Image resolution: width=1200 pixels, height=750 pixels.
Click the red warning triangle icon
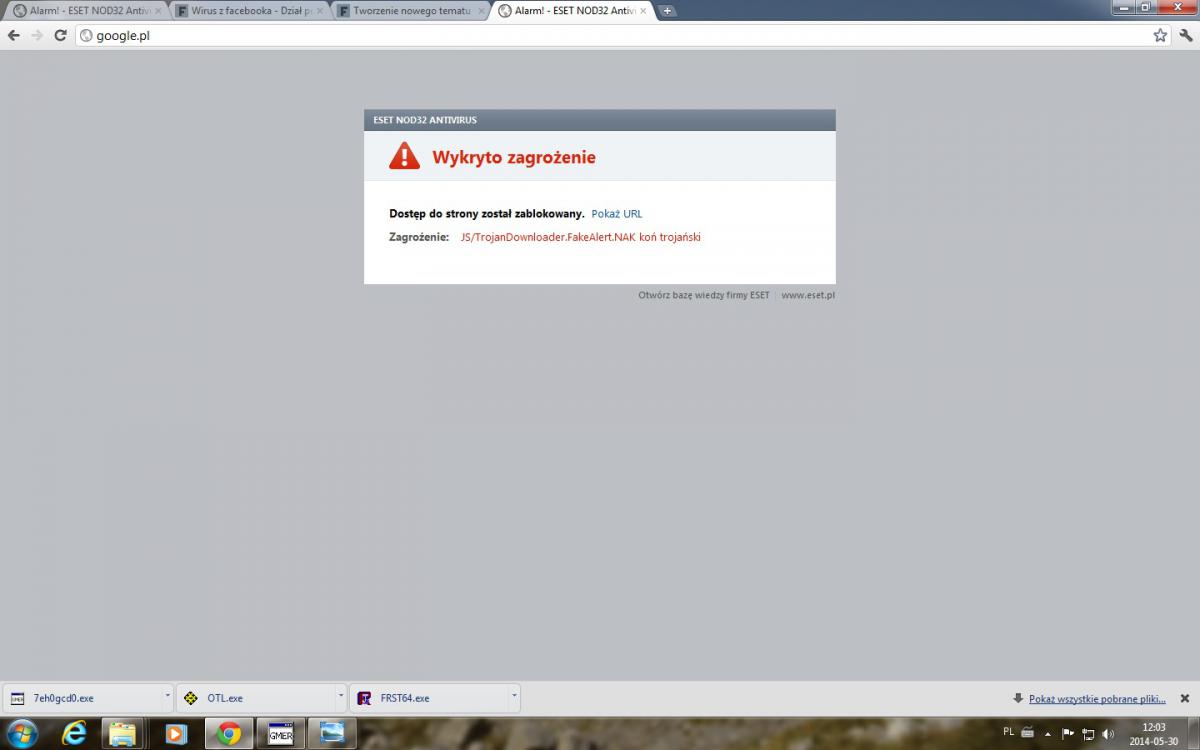coord(404,156)
